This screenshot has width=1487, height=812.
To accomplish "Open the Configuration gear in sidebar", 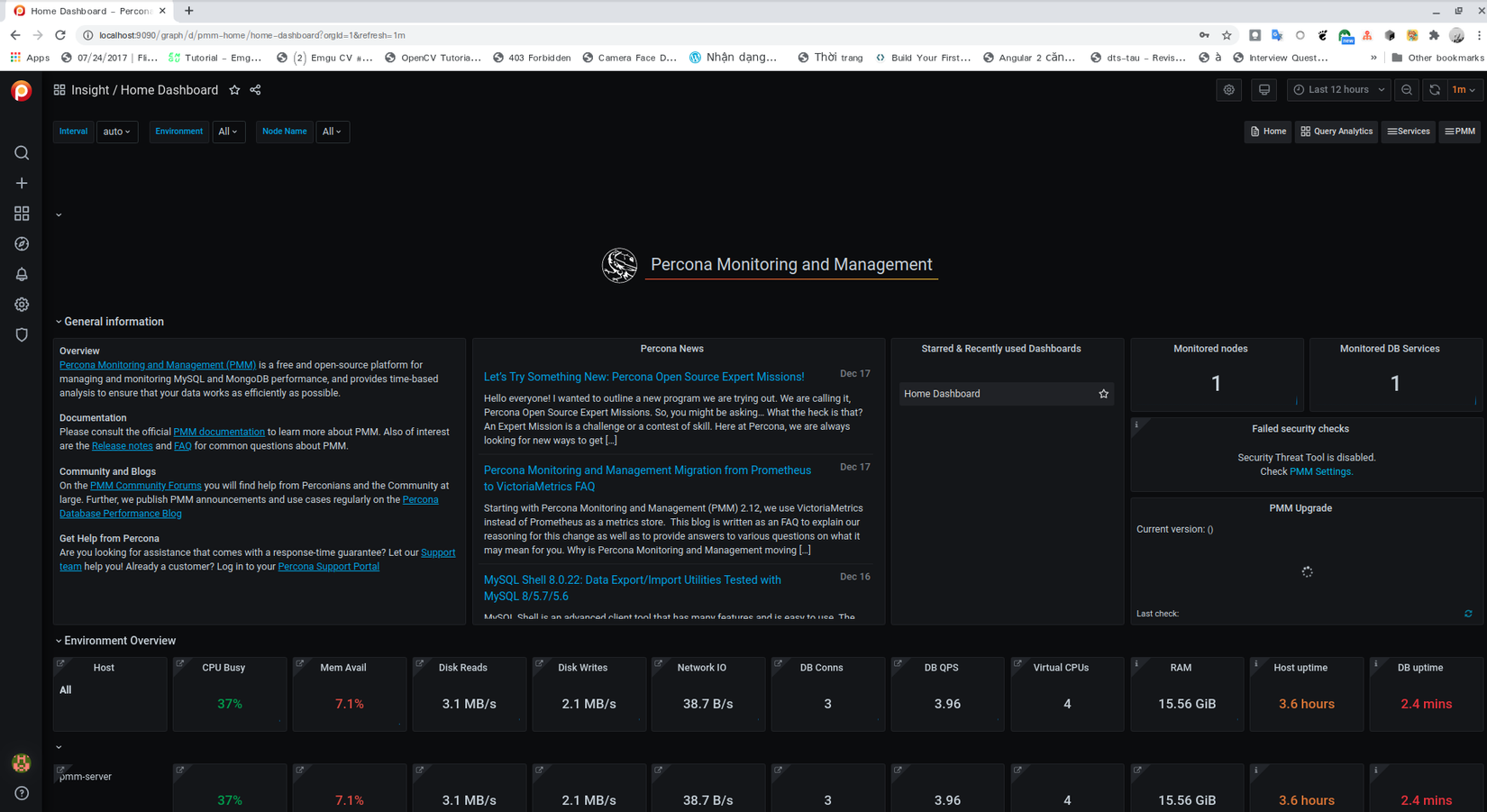I will coord(22,305).
